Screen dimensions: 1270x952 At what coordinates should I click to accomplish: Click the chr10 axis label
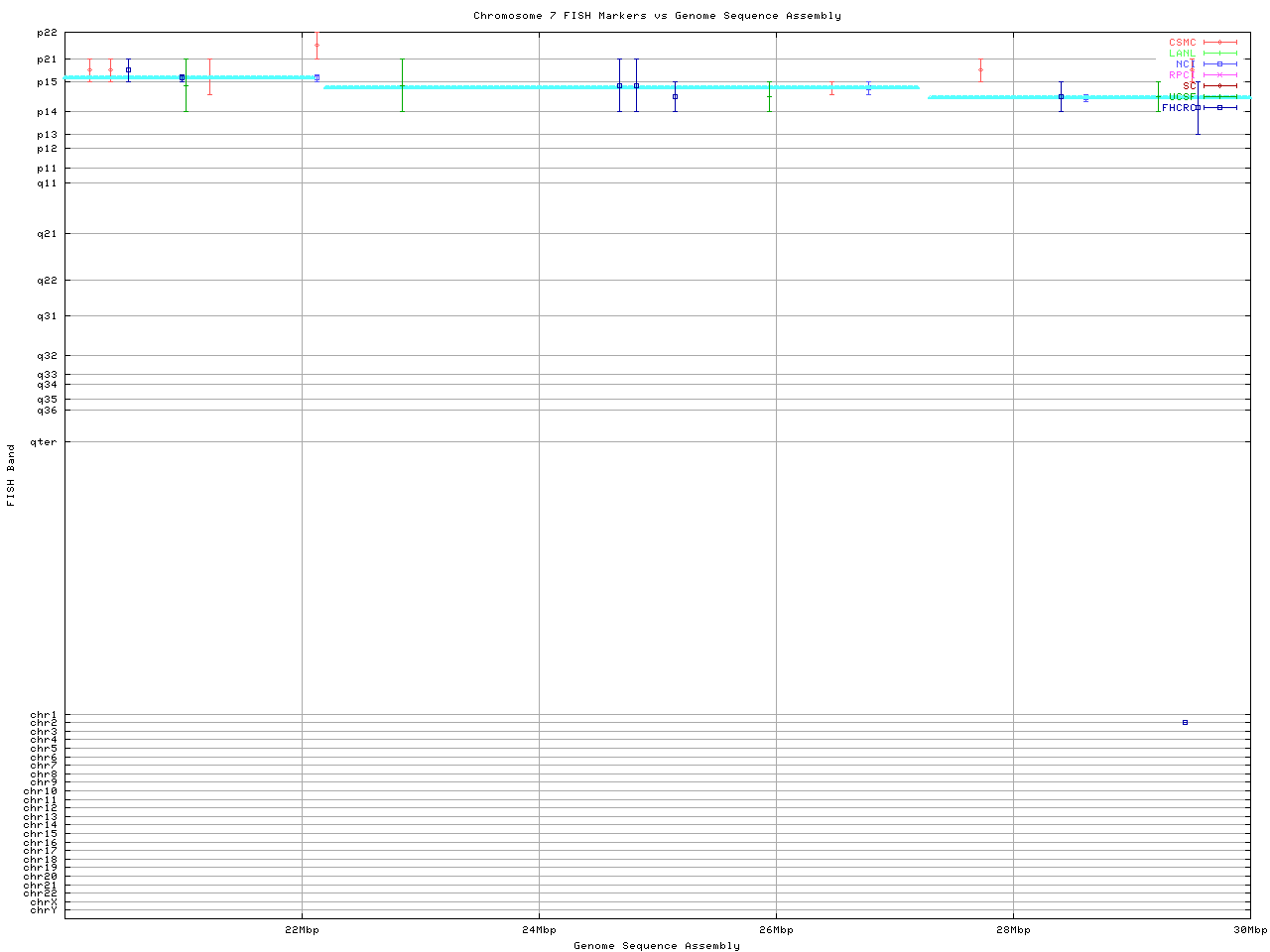[x=41, y=791]
